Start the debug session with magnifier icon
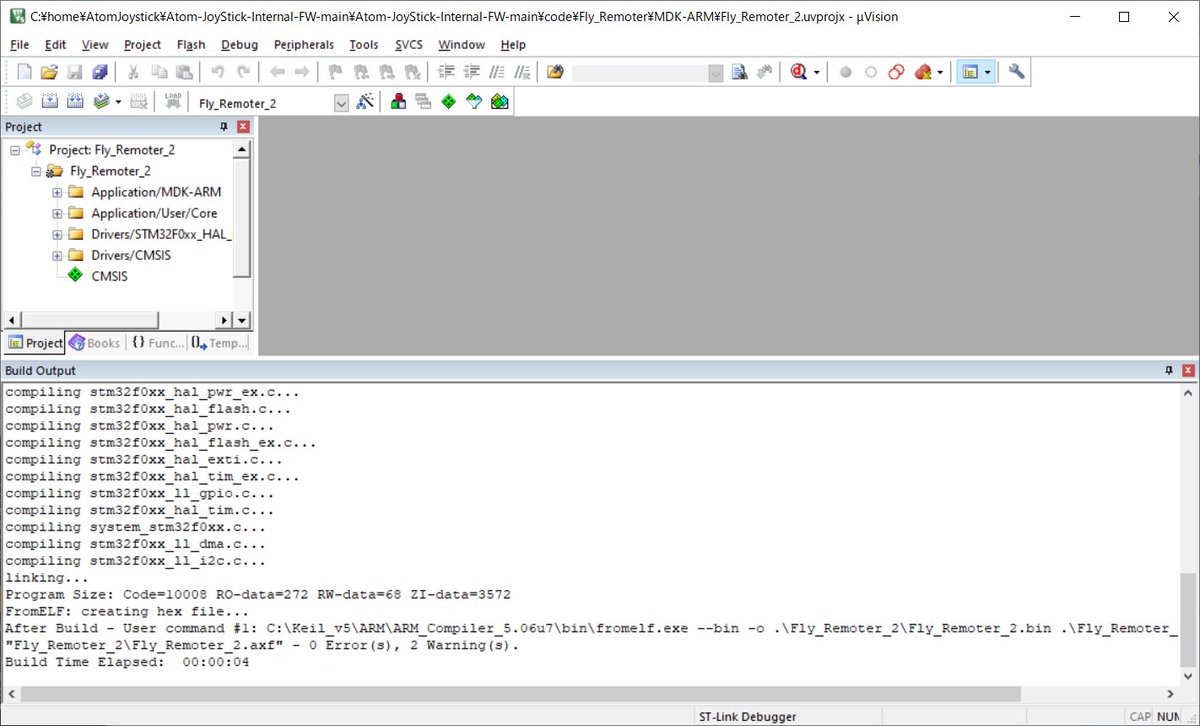 tap(798, 72)
